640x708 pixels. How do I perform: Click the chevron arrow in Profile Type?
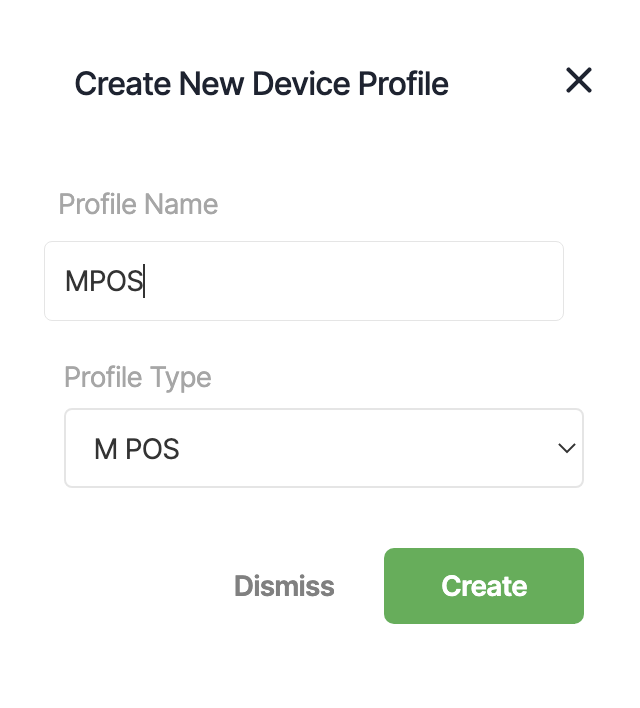(566, 448)
